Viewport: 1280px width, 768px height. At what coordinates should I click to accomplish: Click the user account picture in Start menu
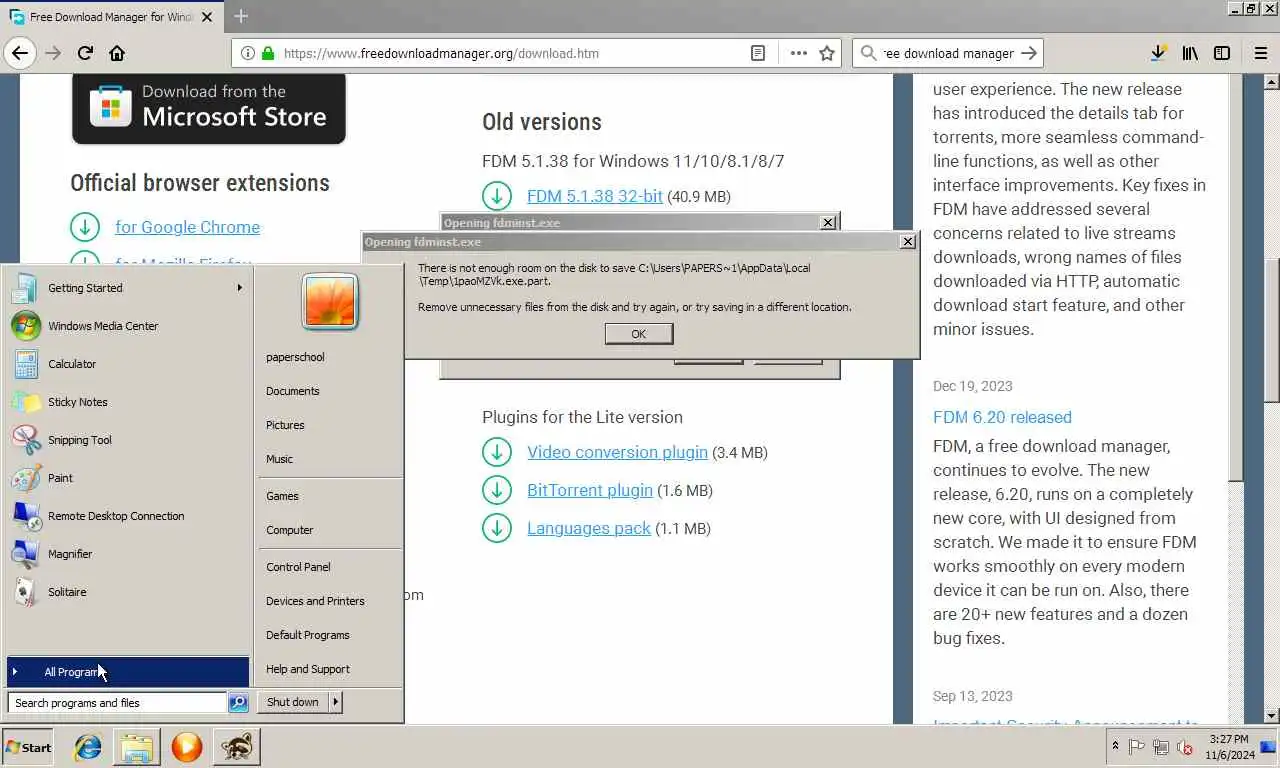330,302
